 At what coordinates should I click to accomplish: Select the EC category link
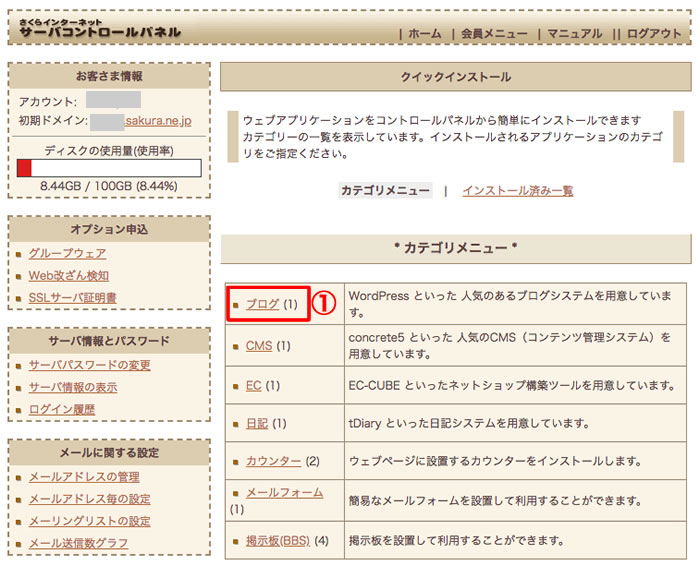254,385
